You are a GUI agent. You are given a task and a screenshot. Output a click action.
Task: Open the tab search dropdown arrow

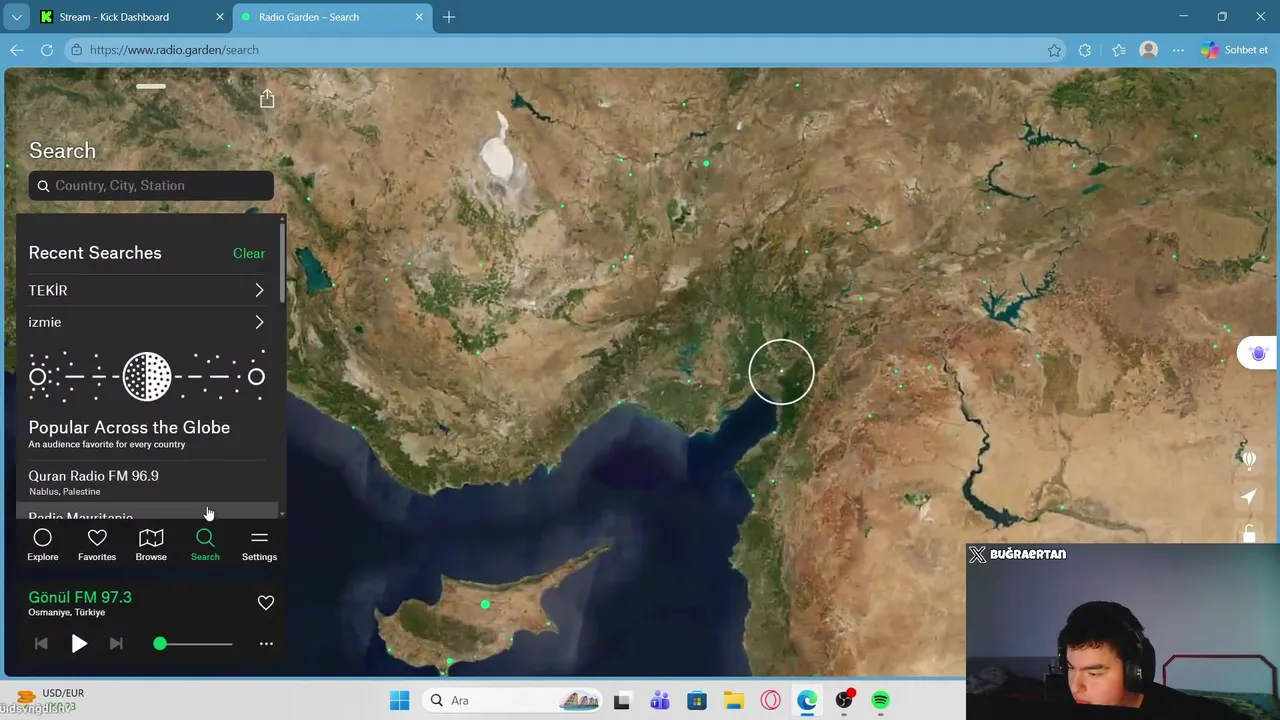[x=16, y=17]
